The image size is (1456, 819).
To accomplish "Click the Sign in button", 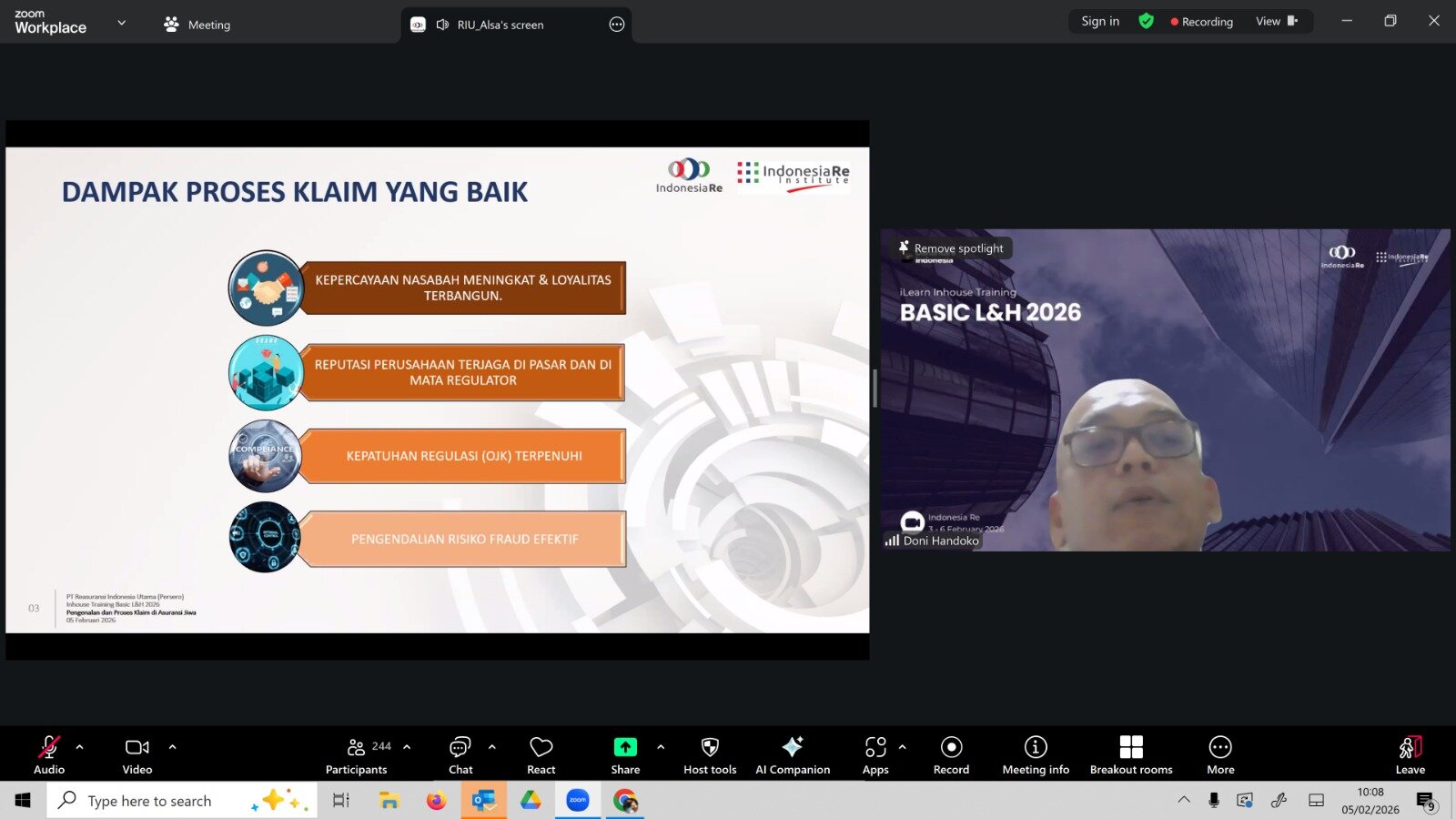I will point(1100,21).
